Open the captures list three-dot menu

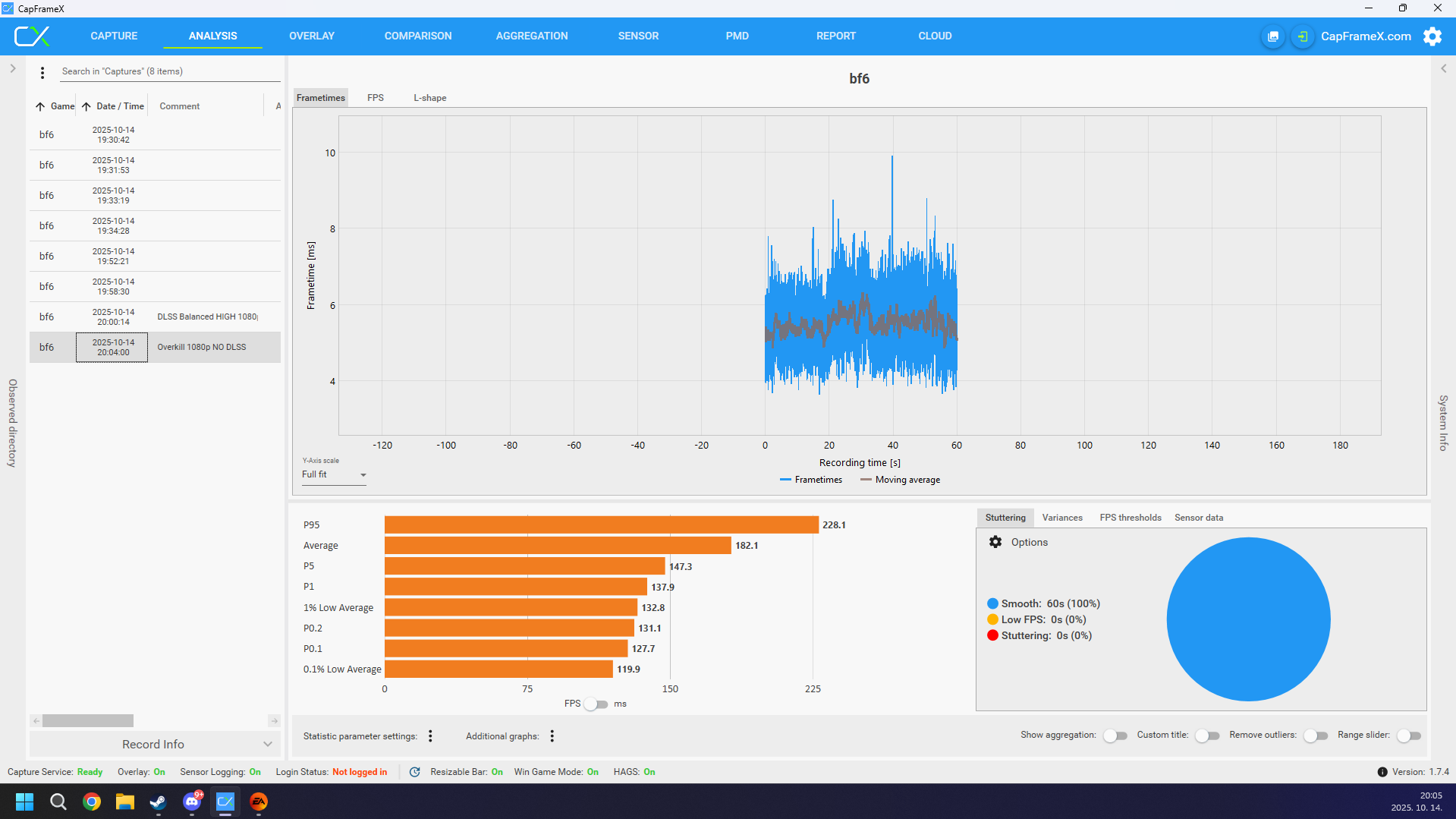(42, 72)
